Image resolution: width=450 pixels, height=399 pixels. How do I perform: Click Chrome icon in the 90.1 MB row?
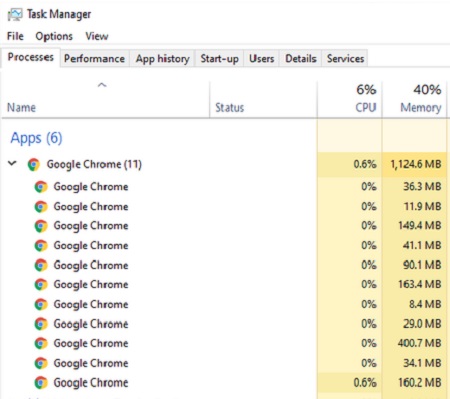click(41, 265)
